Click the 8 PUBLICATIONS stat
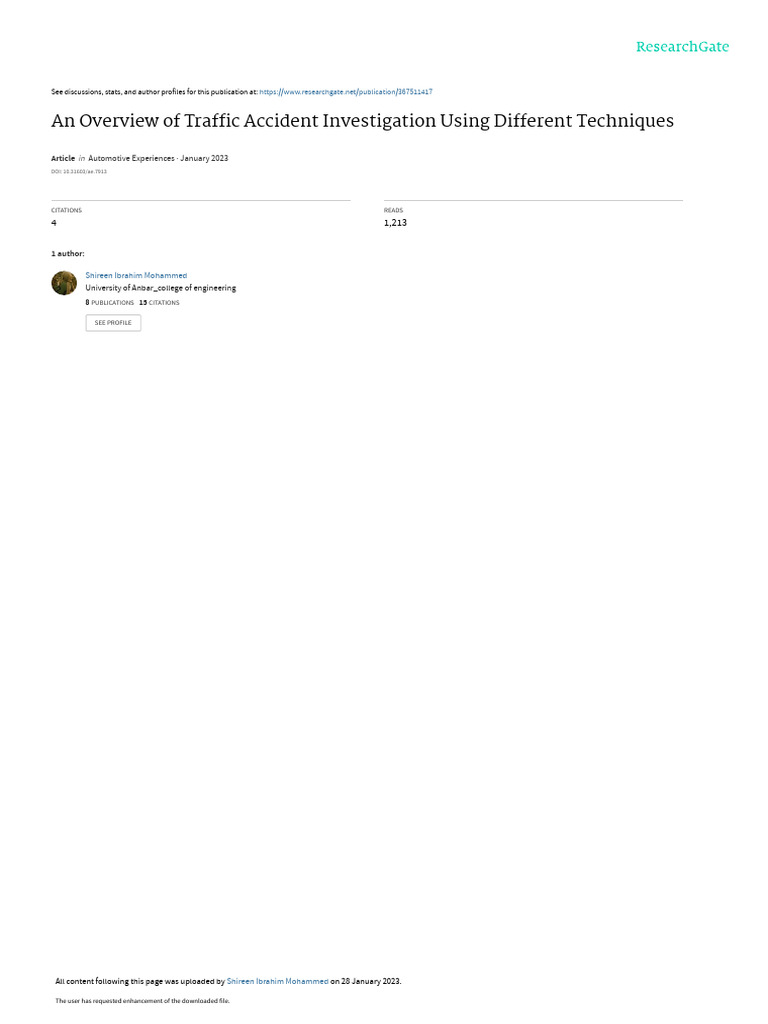Viewport: 768px width, 1024px height. click(110, 303)
